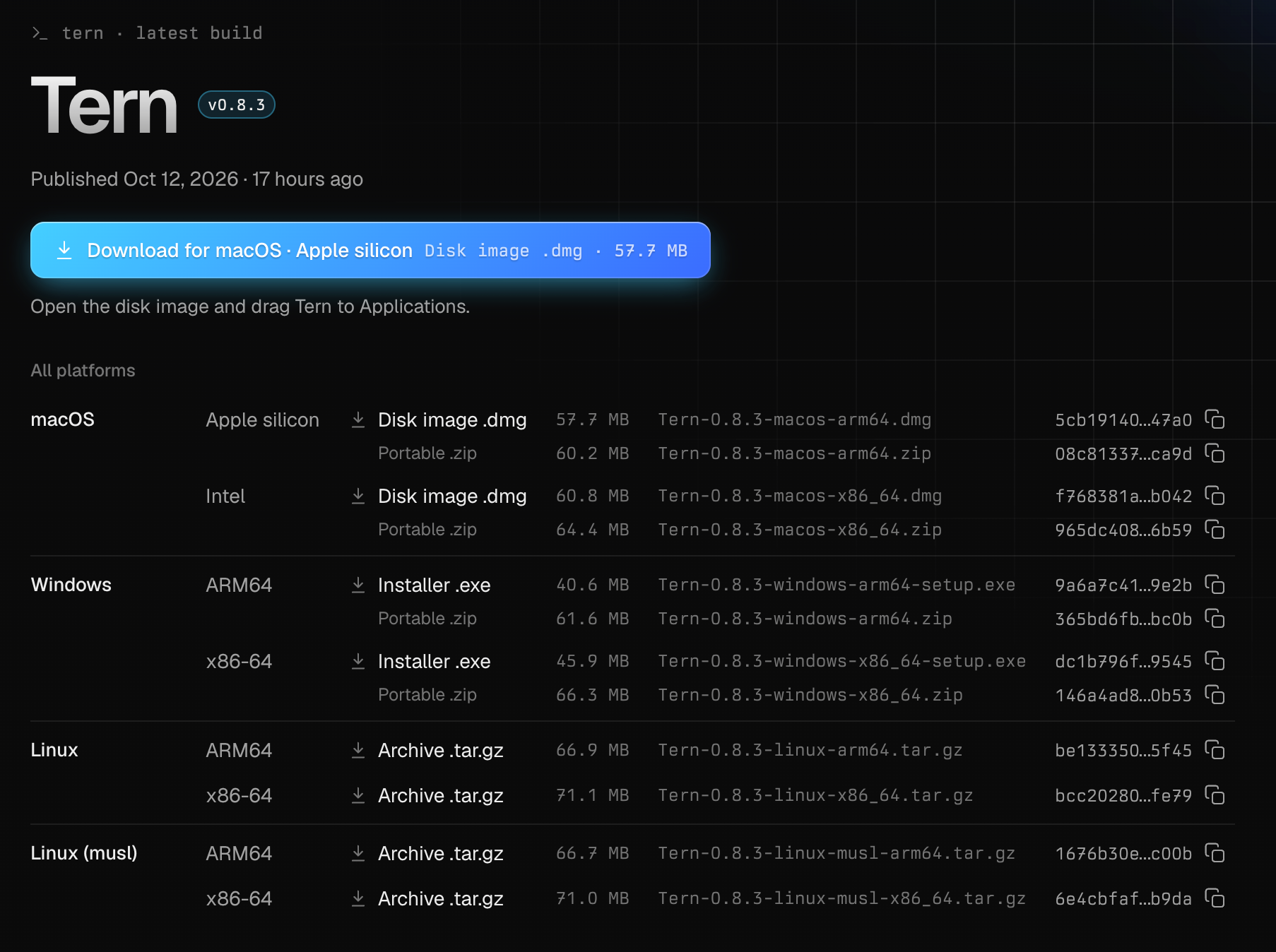Select filename Tern-0.8.3-windows-arm64.zip

805,619
